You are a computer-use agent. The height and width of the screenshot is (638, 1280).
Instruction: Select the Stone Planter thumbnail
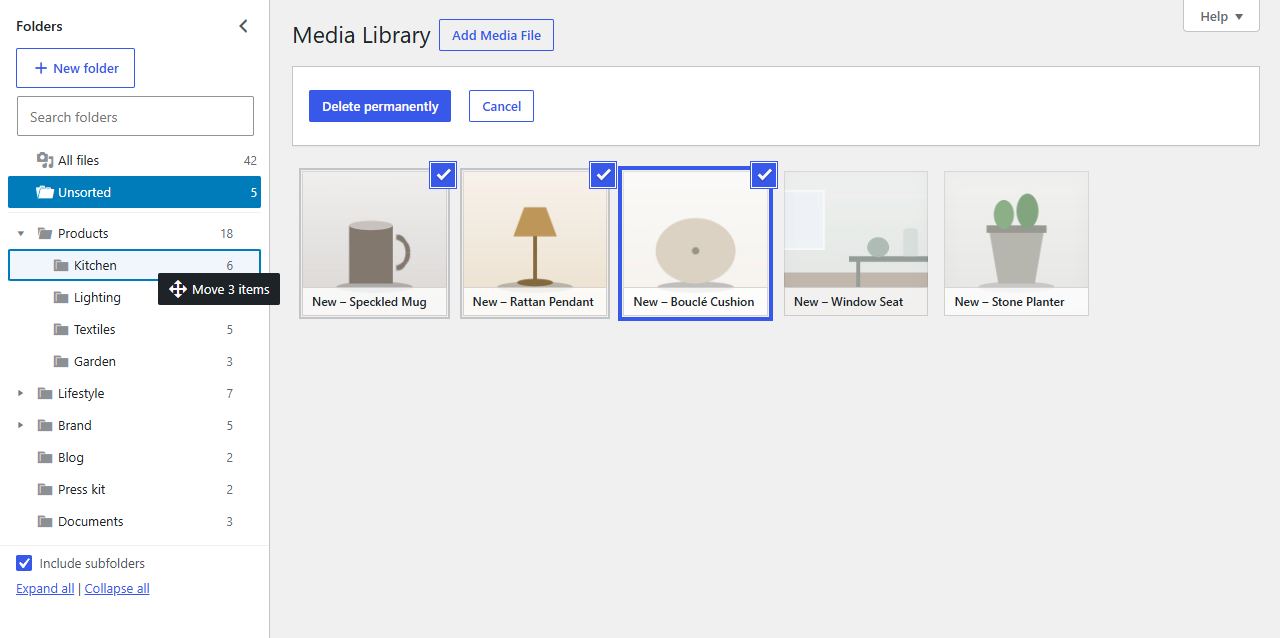tap(1016, 243)
